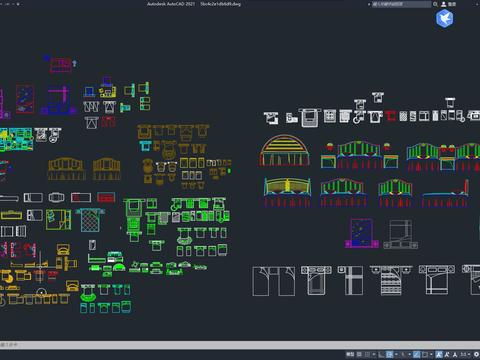This screenshot has width=480, height=360.
Task: Open snap mode dropdown arrow
Action: click(x=374, y=354)
